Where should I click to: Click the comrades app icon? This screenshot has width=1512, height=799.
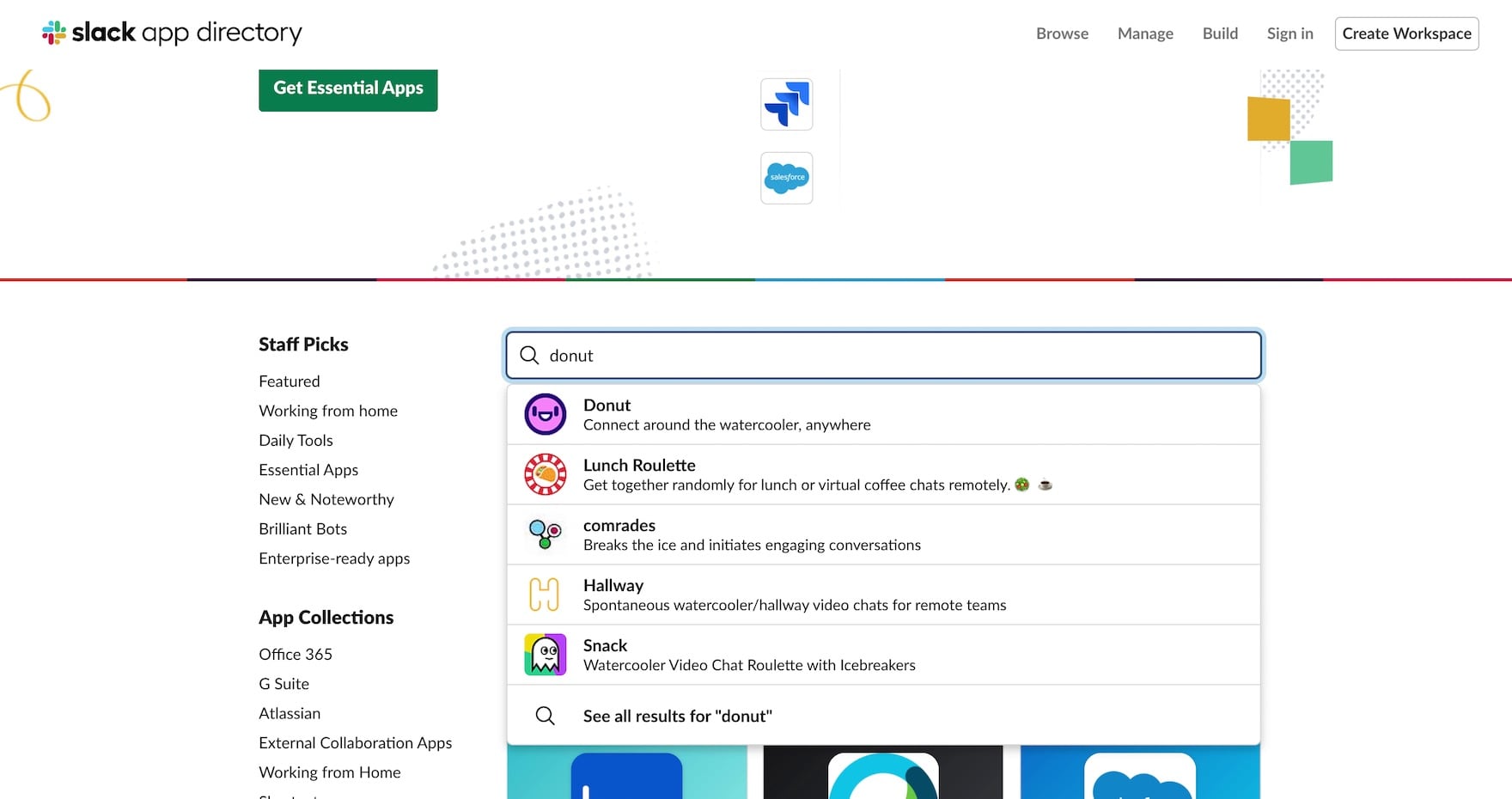546,534
